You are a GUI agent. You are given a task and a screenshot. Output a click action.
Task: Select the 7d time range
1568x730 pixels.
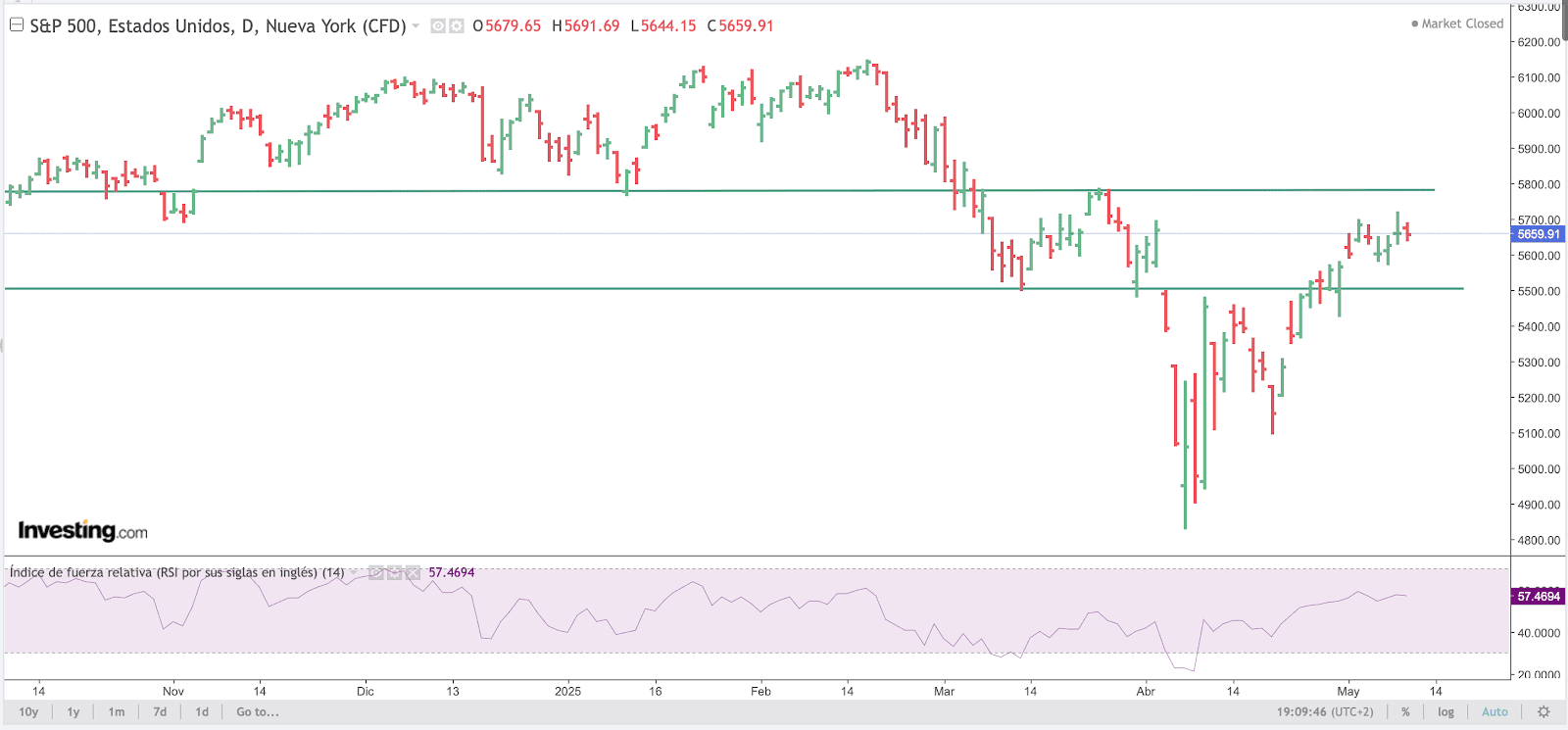tap(160, 712)
